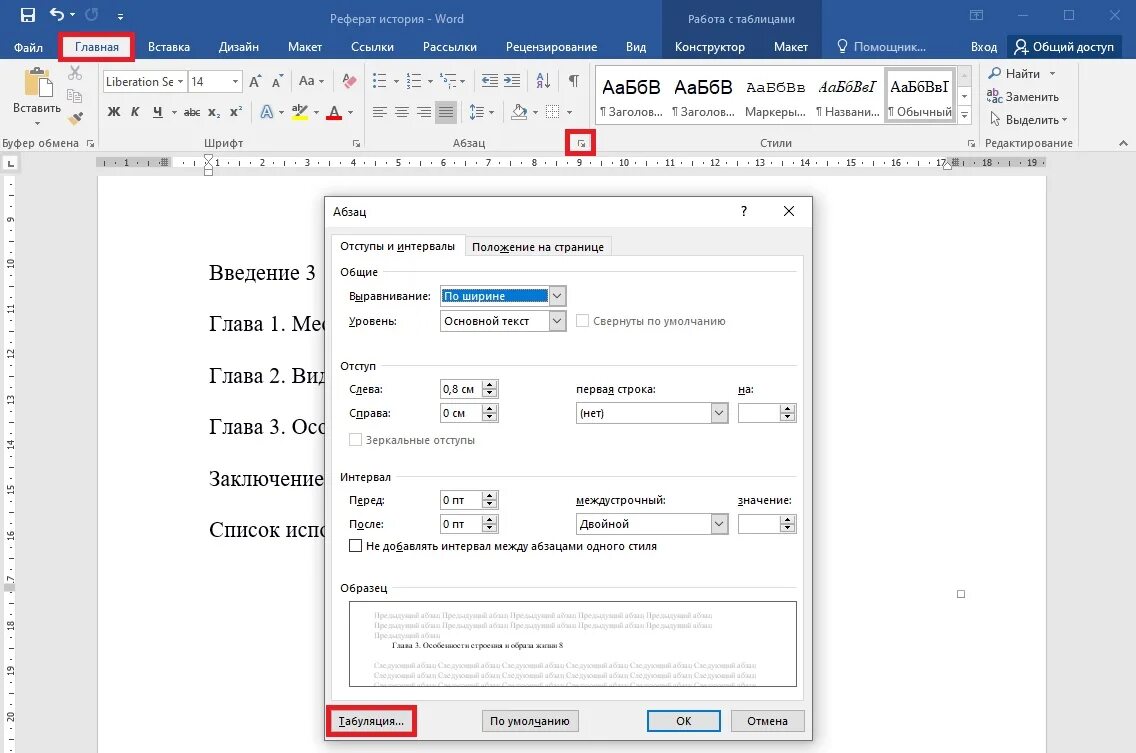Open the font size 14 dropdown
This screenshot has height=753, width=1136.
(x=235, y=82)
